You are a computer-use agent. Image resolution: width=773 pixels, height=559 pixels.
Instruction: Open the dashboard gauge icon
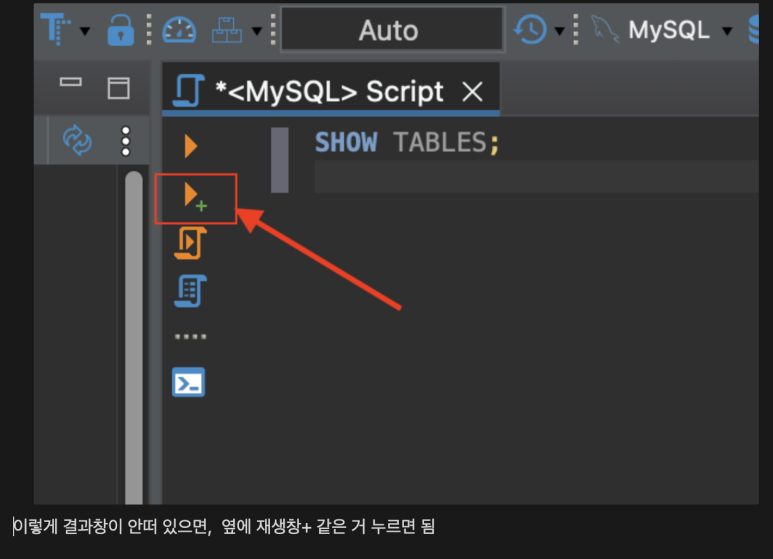179,31
